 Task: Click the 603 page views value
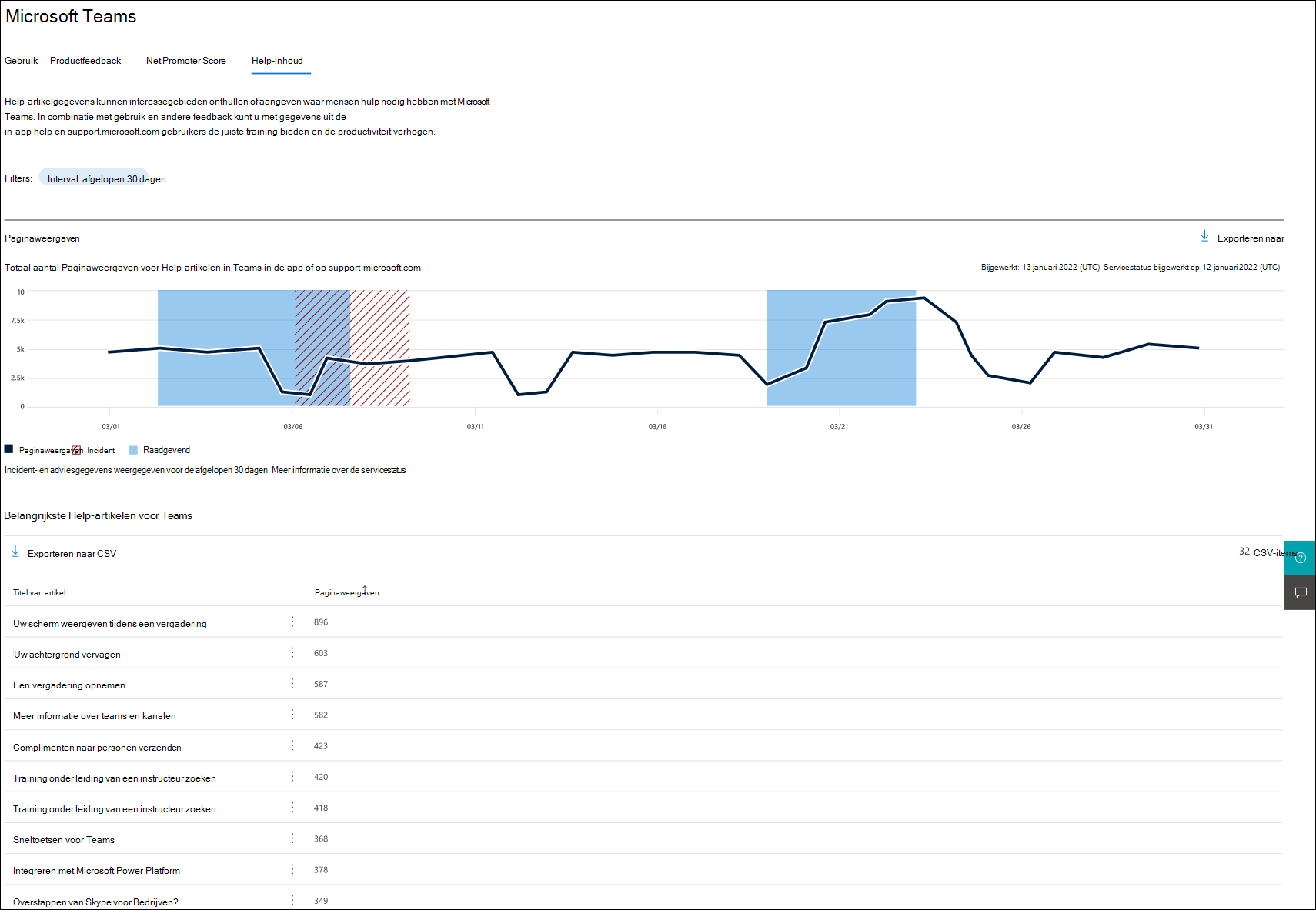(321, 653)
